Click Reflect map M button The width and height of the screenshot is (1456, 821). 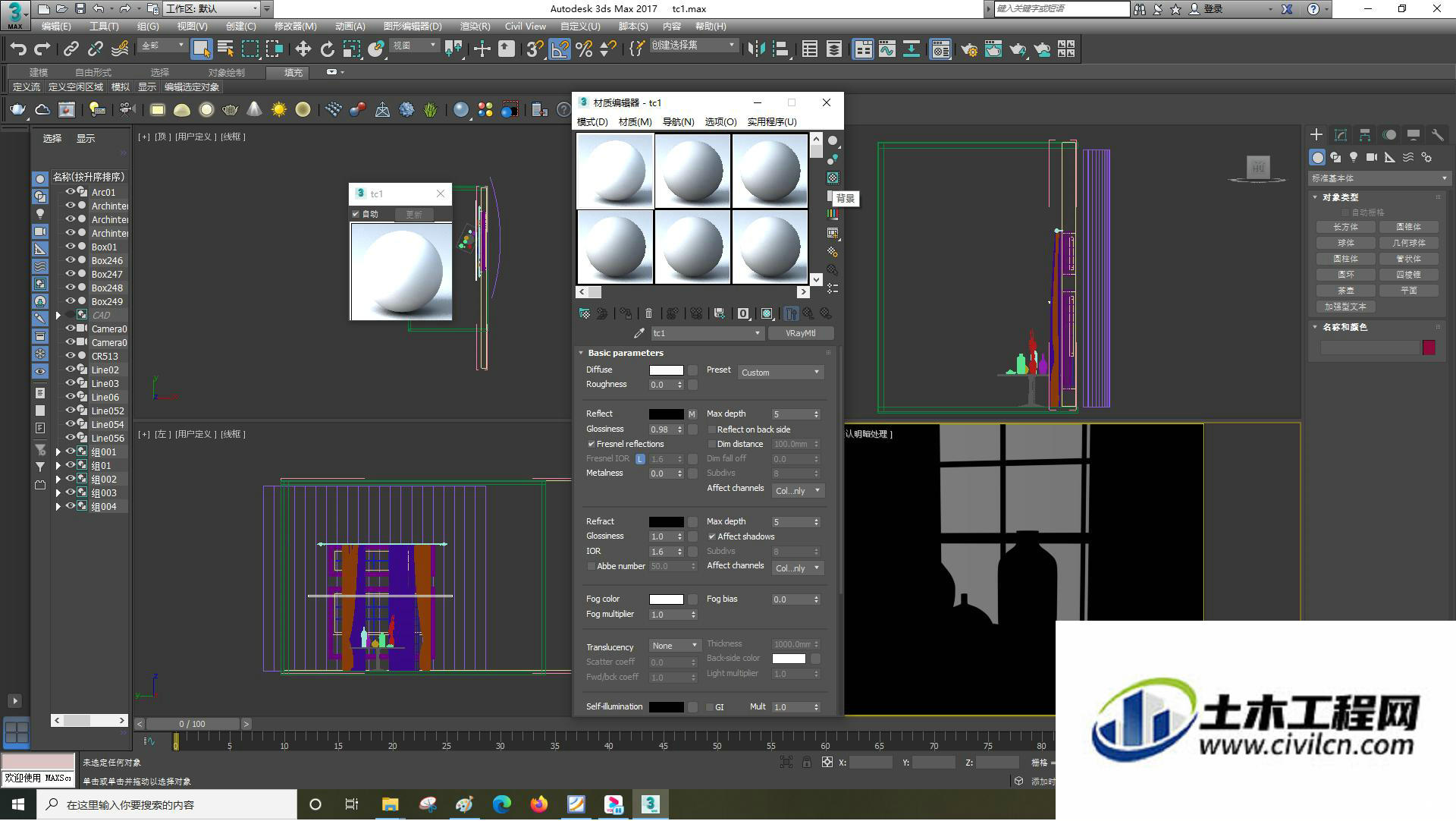(692, 415)
